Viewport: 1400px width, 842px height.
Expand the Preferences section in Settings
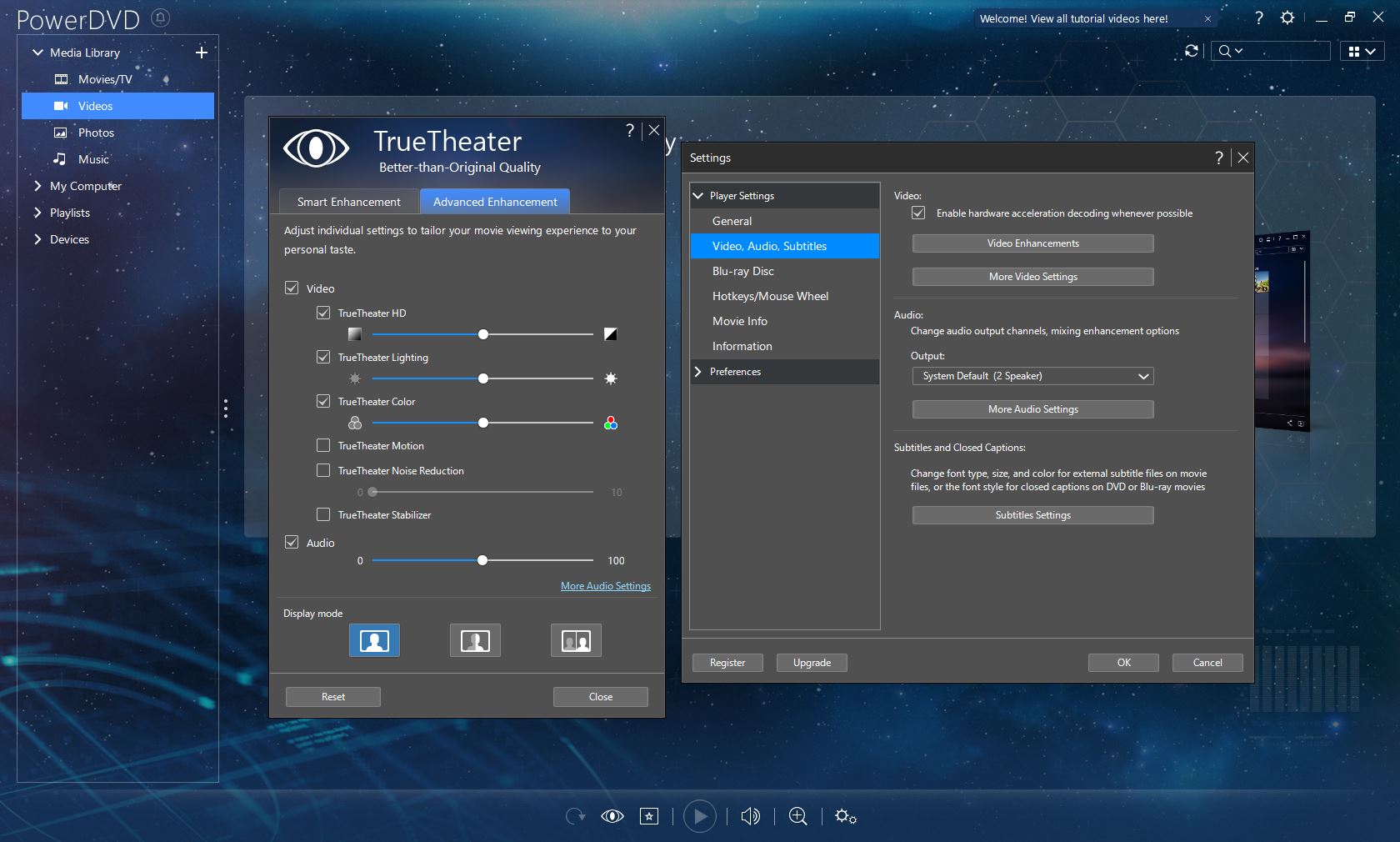698,372
